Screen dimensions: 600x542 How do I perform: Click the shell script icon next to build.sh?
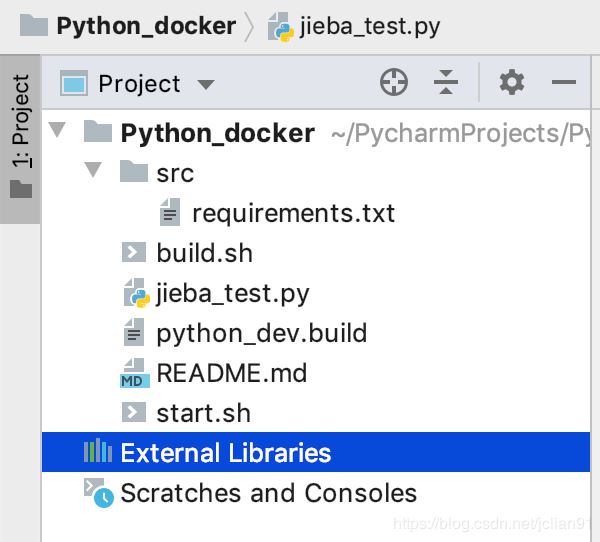[133, 253]
